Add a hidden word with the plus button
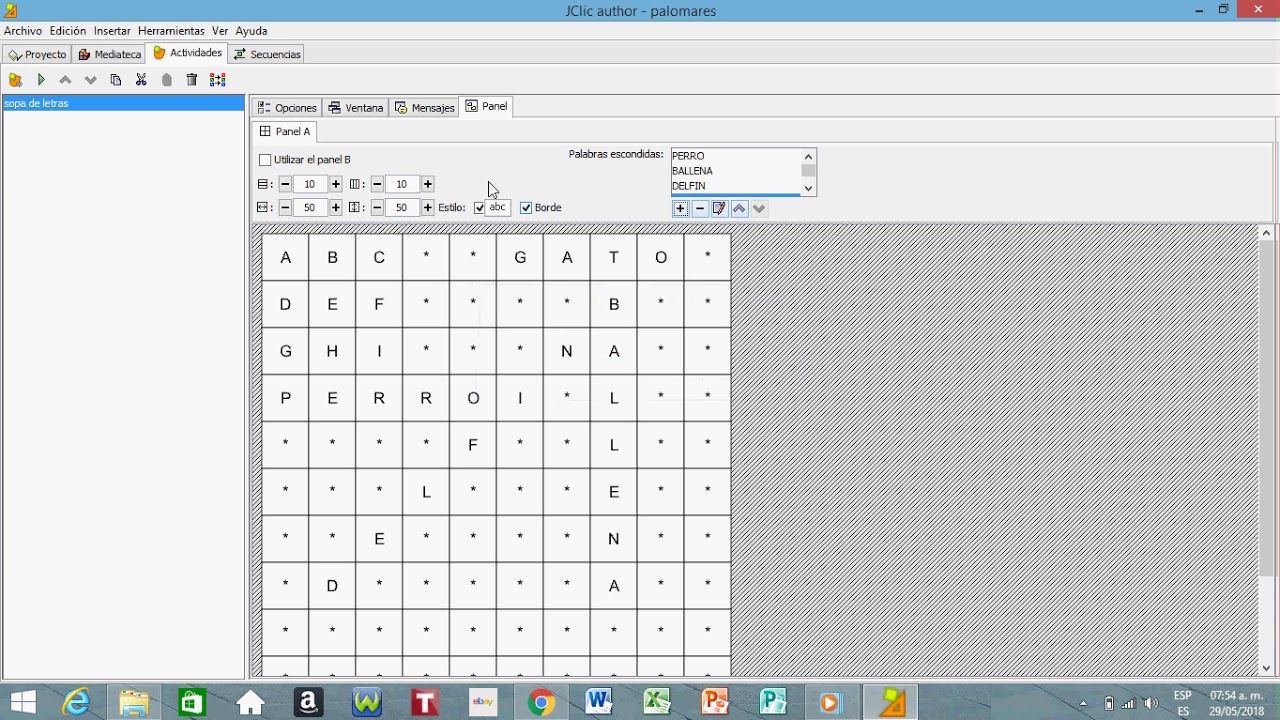 (x=681, y=208)
